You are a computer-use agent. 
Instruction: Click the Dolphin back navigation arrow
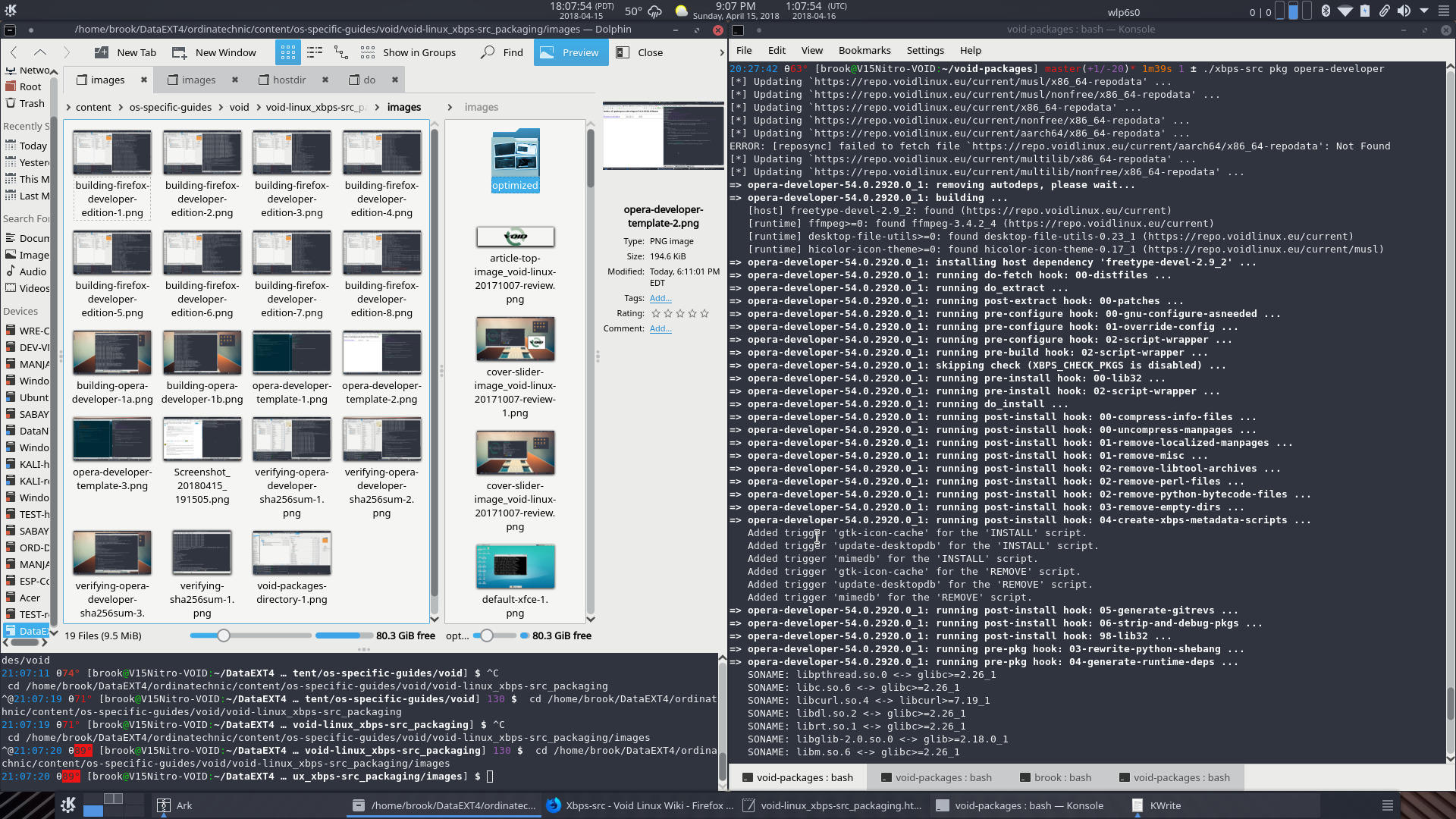pyautogui.click(x=14, y=52)
